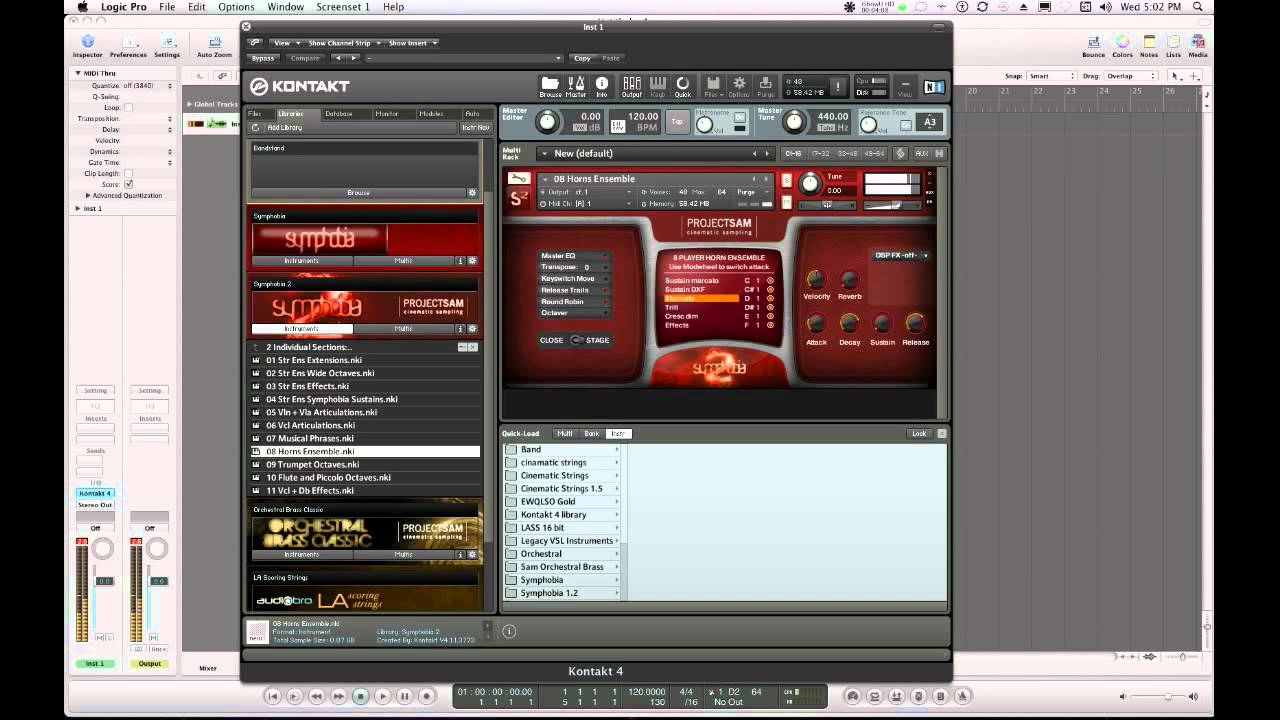Toggle the Loop checkbox in MIDI Thru
Image resolution: width=1280 pixels, height=720 pixels.
pyautogui.click(x=128, y=107)
